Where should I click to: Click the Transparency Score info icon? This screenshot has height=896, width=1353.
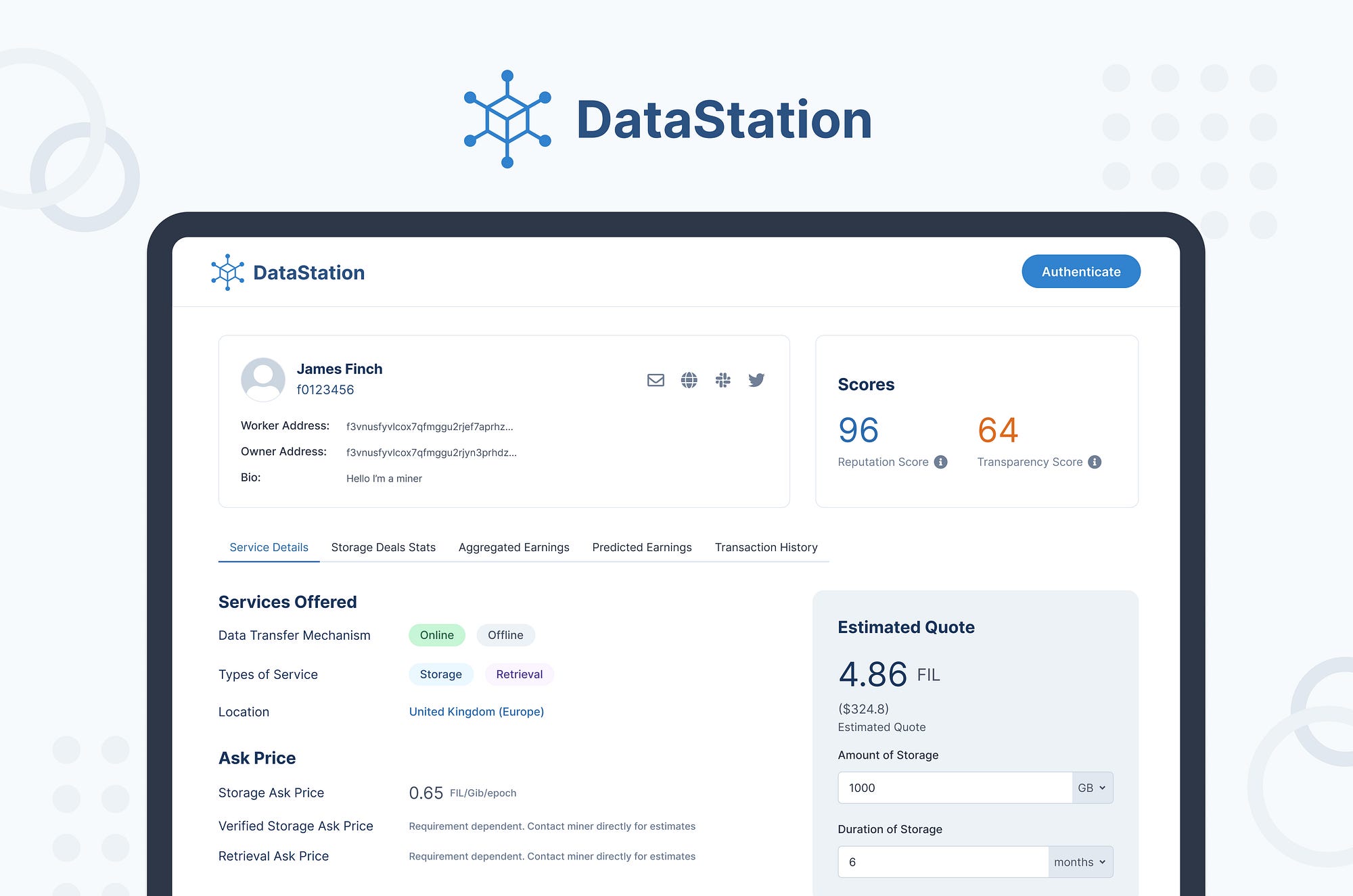pyautogui.click(x=1095, y=462)
